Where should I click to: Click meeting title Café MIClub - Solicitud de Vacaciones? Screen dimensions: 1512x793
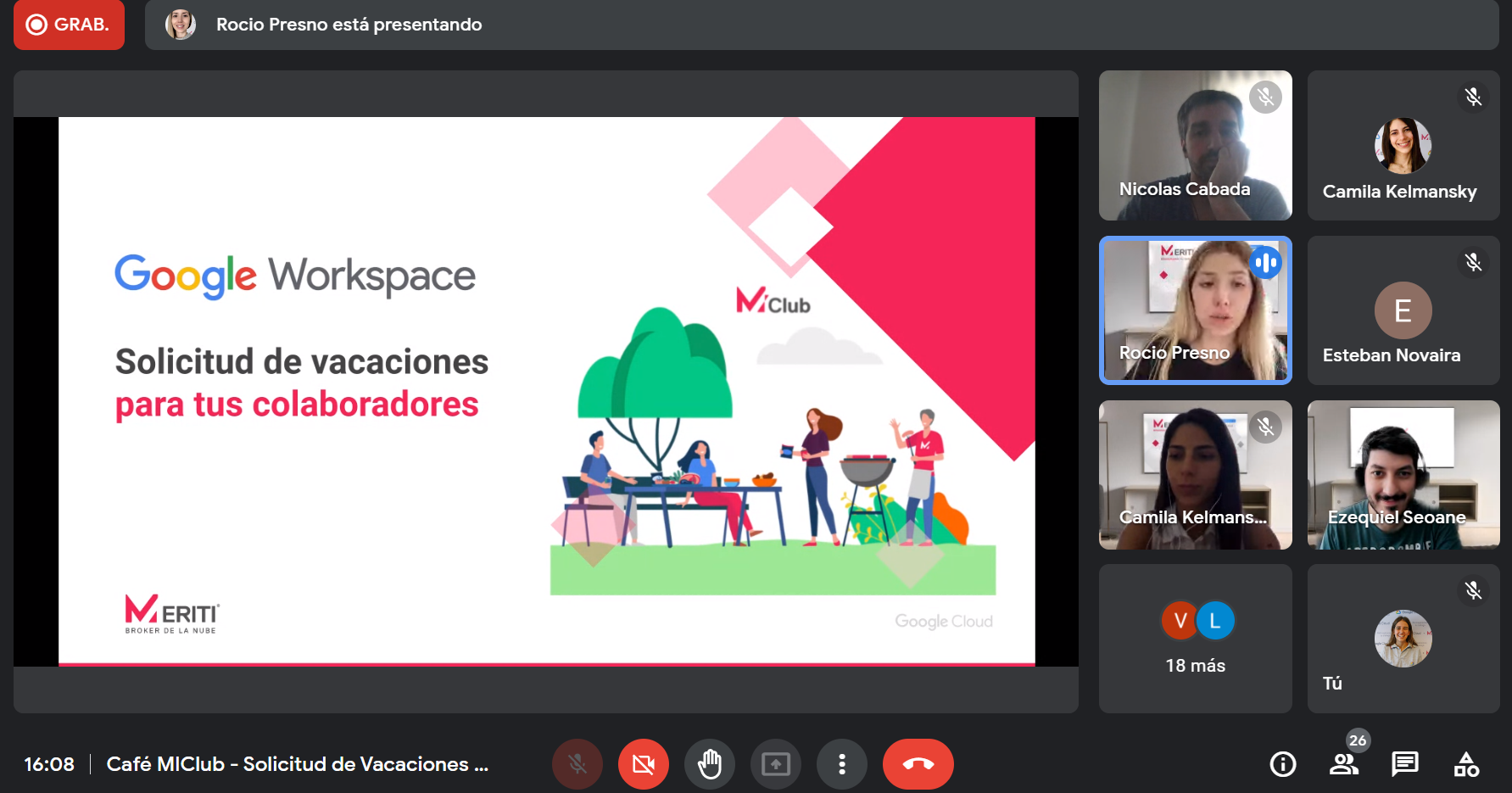click(x=298, y=764)
